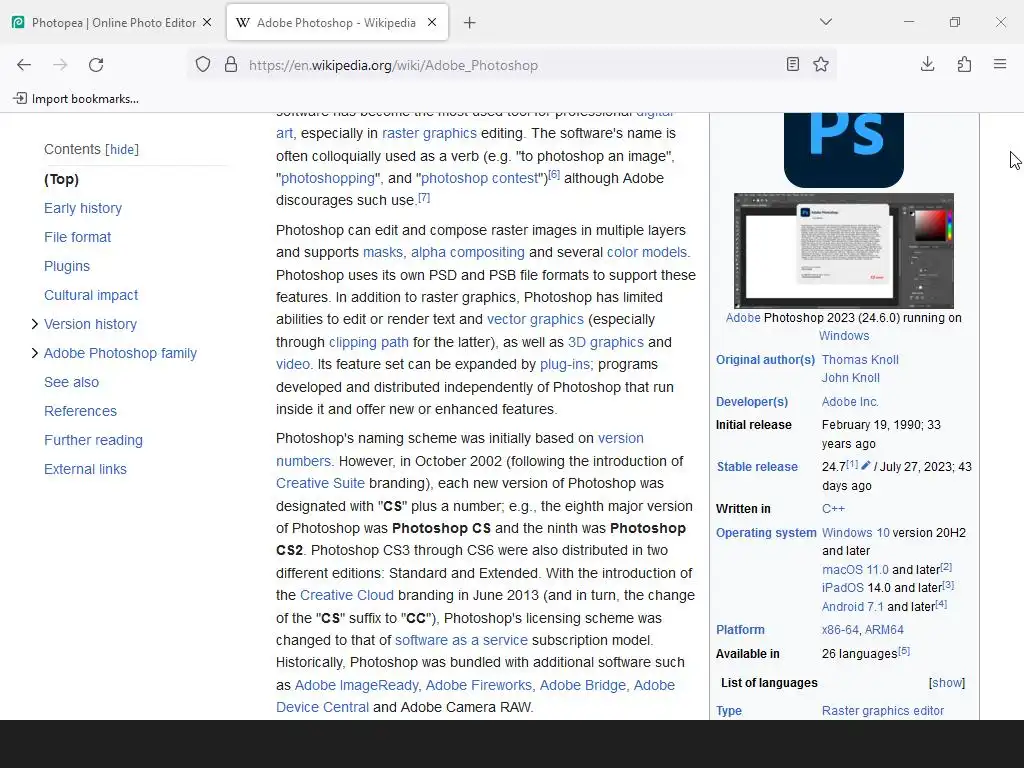Follow the plug-ins link

[566, 364]
